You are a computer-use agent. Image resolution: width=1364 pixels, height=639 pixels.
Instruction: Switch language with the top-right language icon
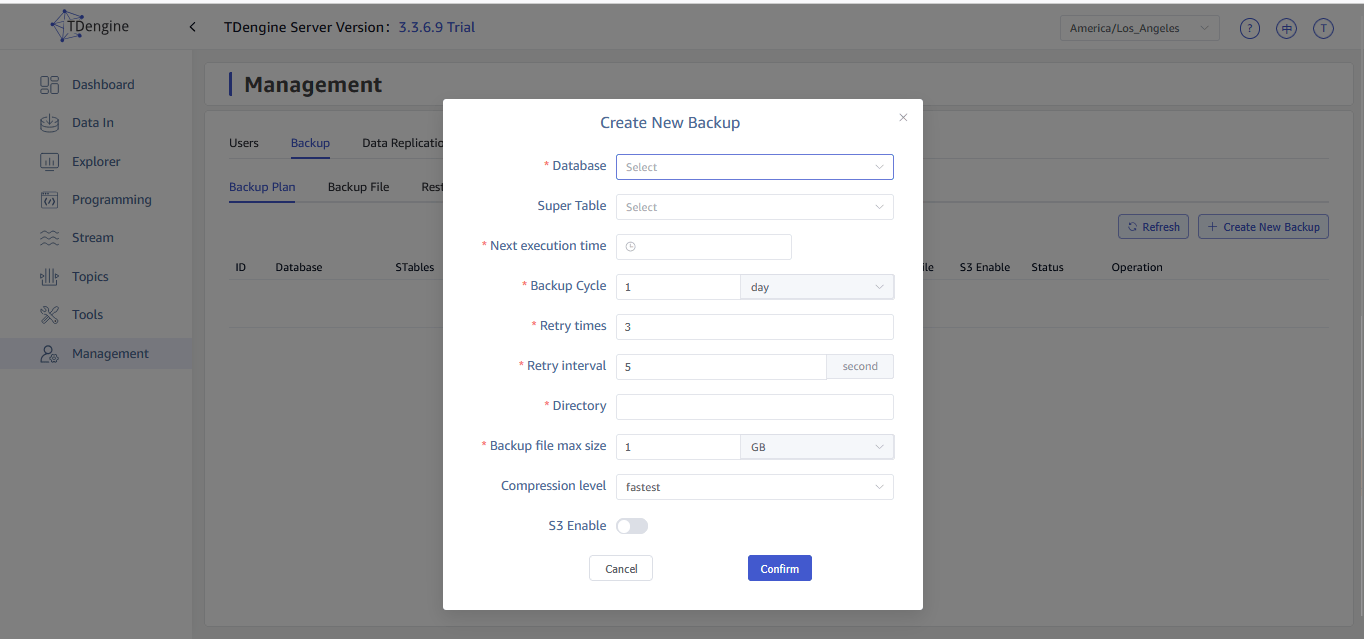1286,28
